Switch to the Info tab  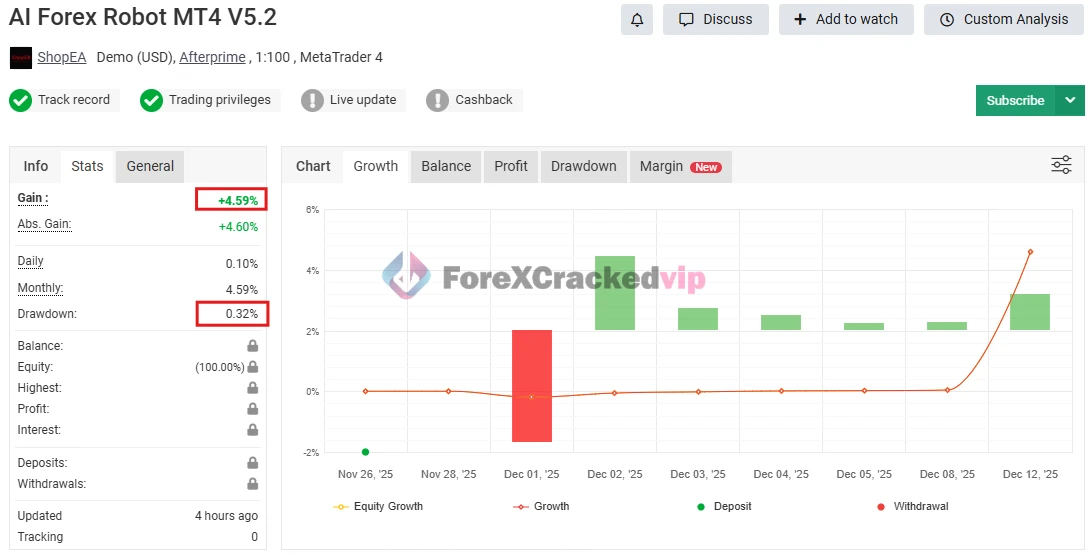click(x=35, y=166)
